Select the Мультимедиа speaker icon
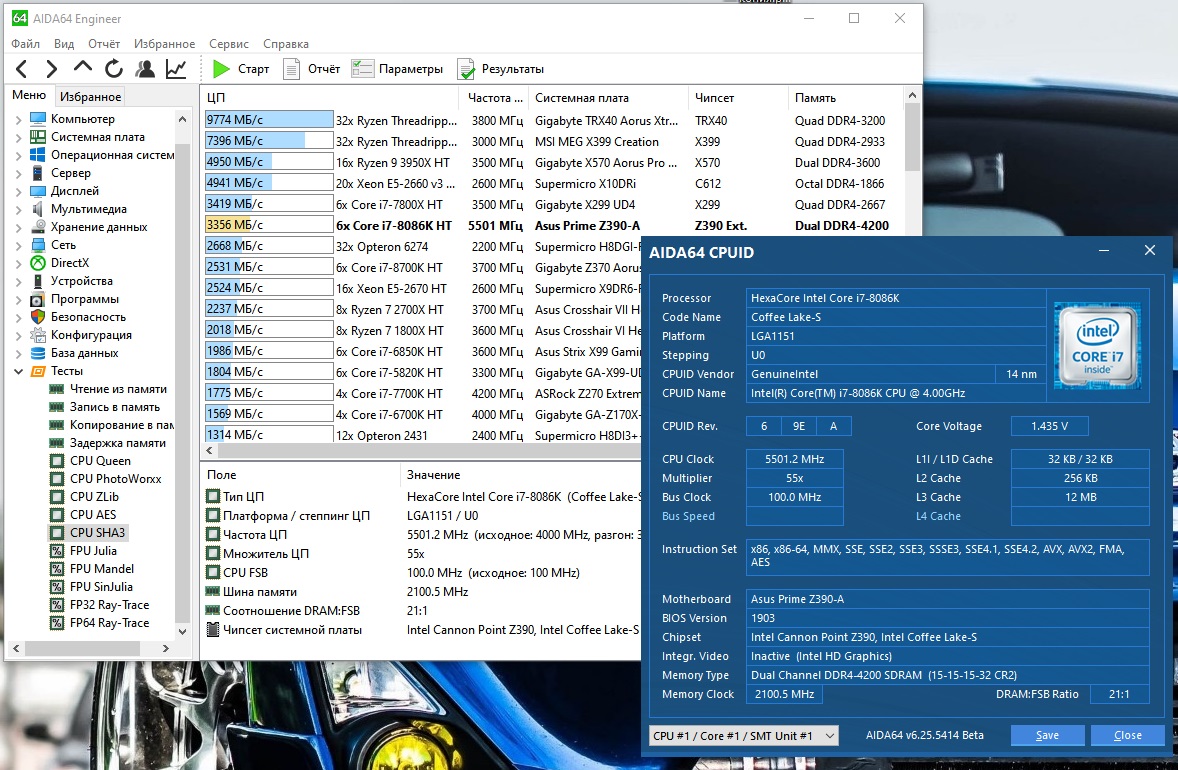Viewport: 1178px width, 770px height. pos(38,209)
